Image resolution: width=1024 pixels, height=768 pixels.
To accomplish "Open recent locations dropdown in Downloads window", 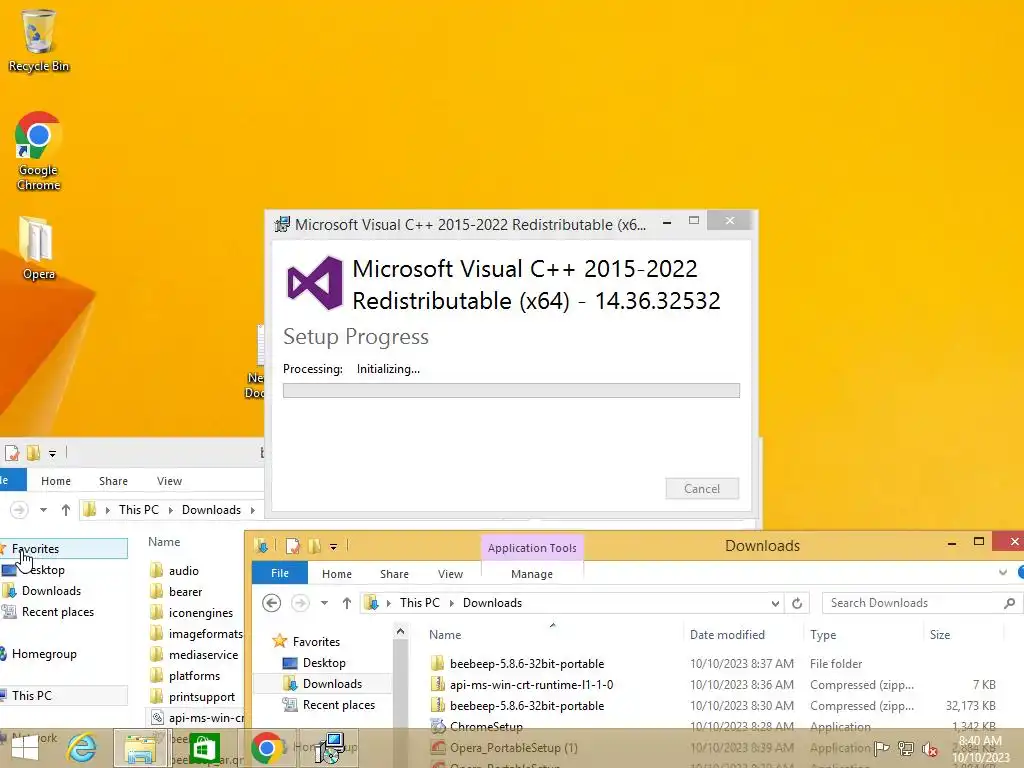I will point(324,603).
